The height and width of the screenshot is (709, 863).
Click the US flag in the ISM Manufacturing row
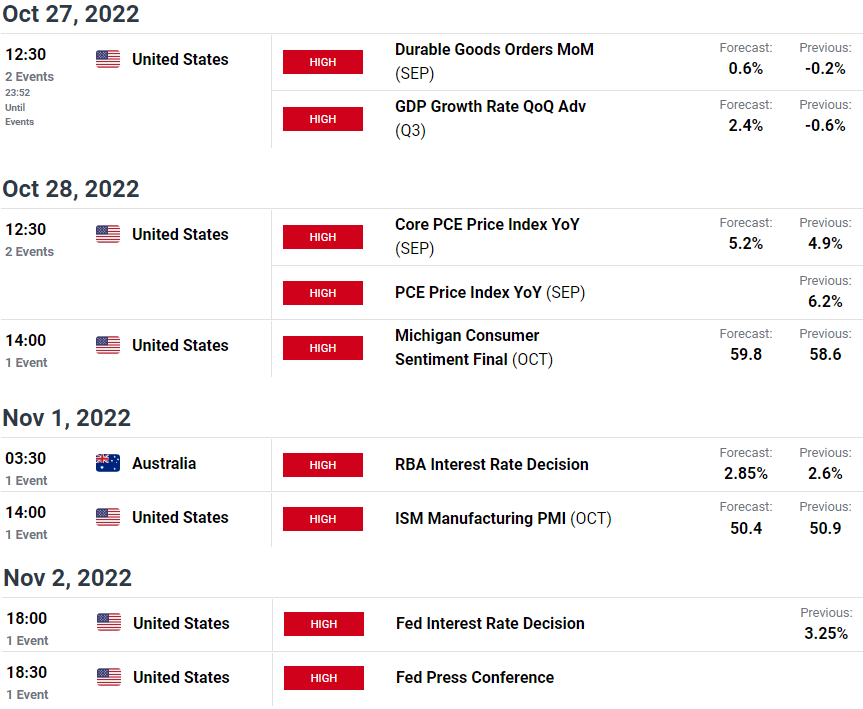[108, 517]
